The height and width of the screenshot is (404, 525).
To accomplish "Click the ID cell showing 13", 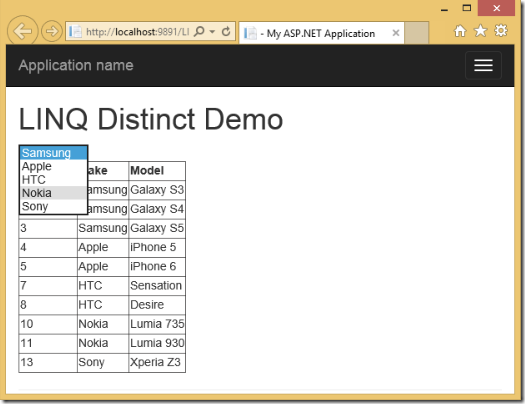I will tap(48, 362).
